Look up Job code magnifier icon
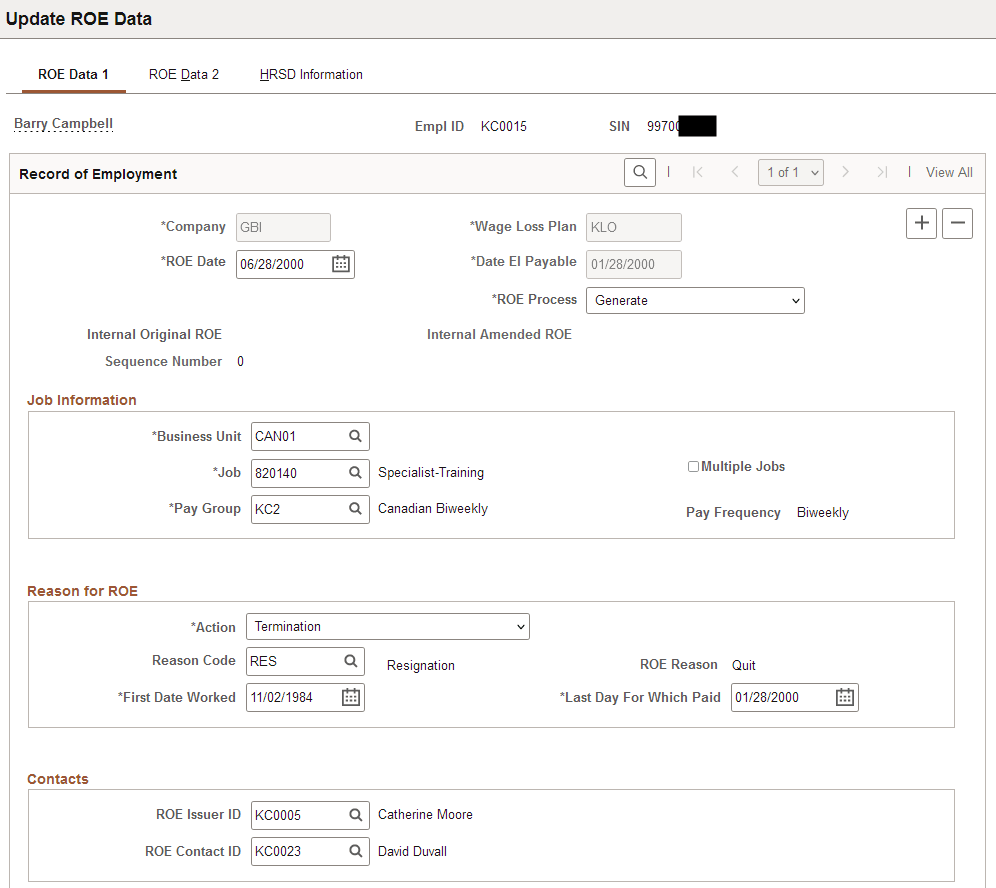Image resolution: width=996 pixels, height=888 pixels. click(355, 473)
